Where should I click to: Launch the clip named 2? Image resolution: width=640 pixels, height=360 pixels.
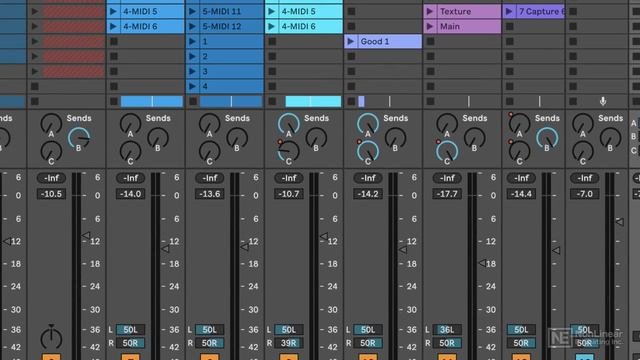tap(192, 56)
